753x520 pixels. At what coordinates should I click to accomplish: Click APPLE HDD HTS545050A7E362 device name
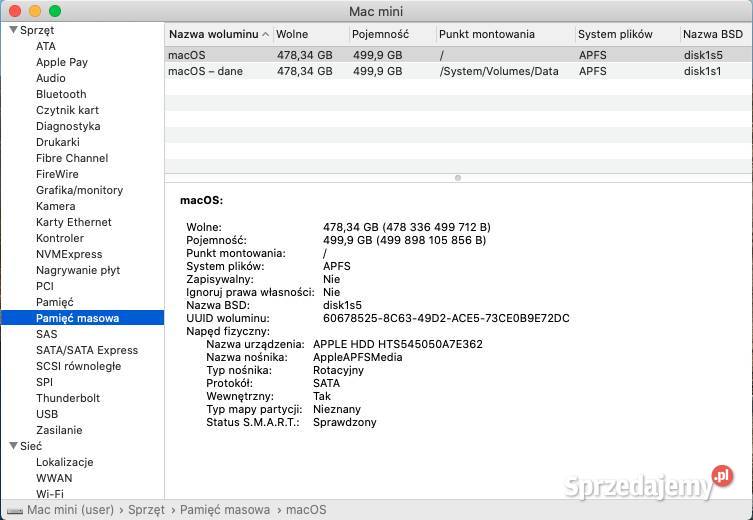click(x=398, y=344)
